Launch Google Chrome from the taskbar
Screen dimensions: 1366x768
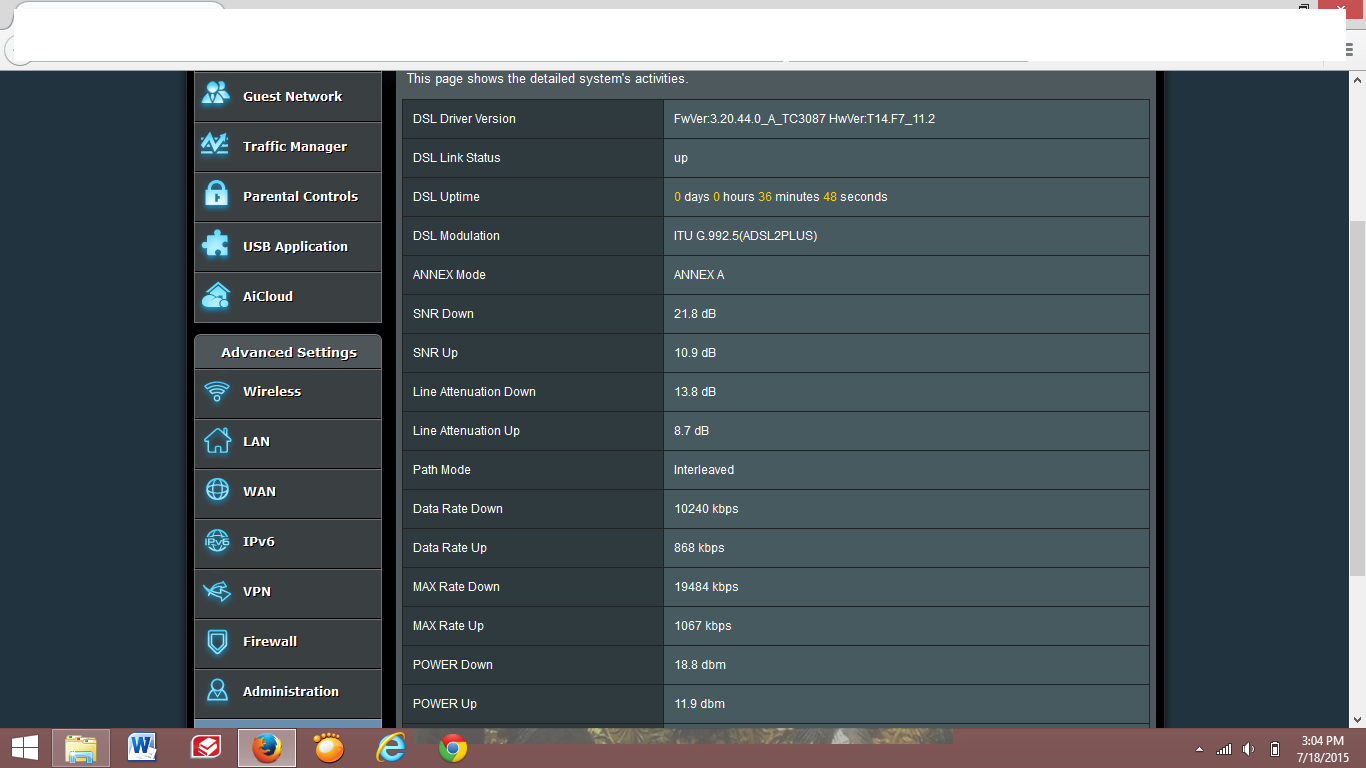[x=453, y=748]
